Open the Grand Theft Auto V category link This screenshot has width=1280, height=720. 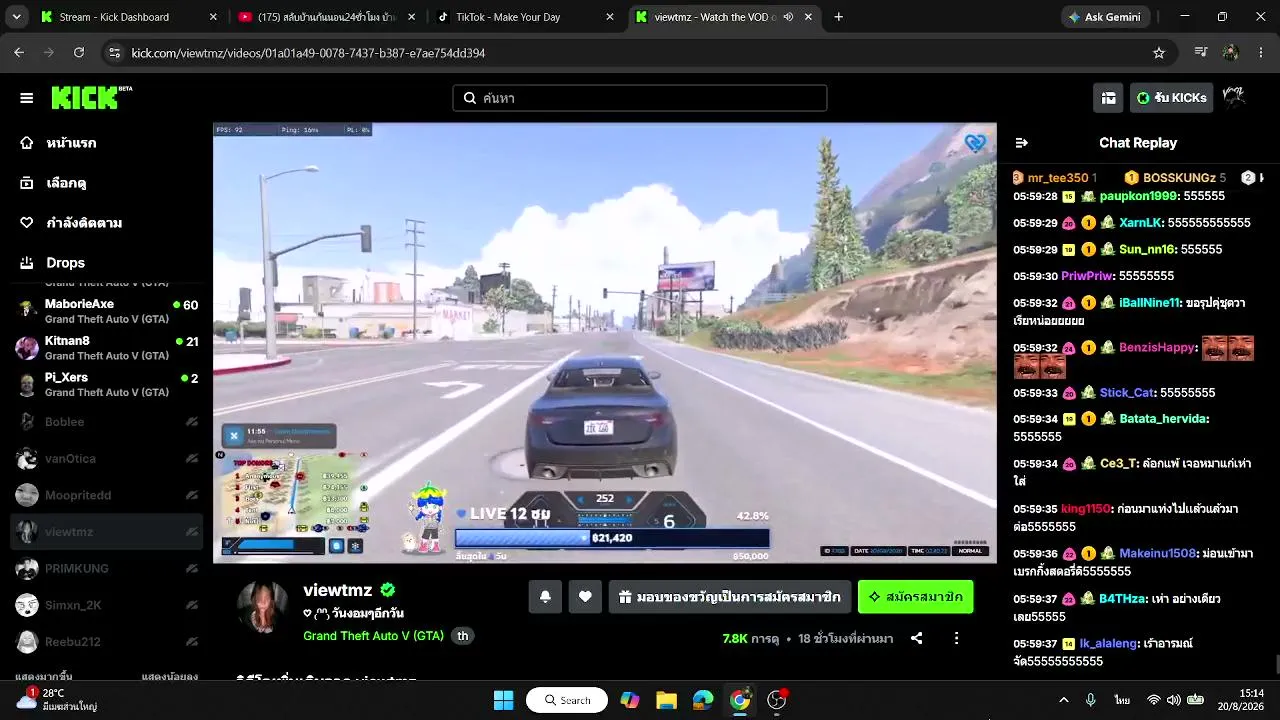(373, 636)
